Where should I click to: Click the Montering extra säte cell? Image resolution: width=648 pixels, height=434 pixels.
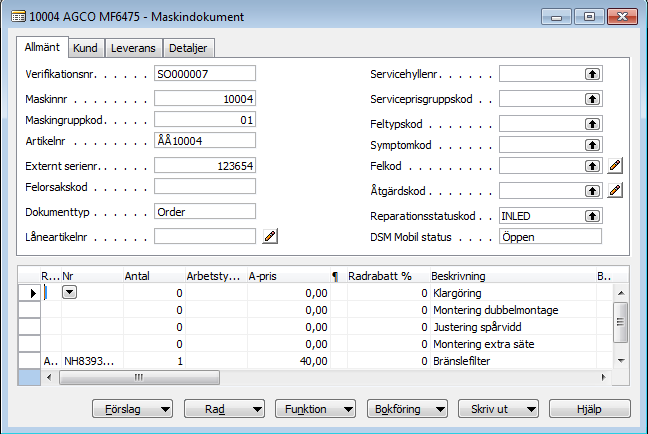pos(513,344)
